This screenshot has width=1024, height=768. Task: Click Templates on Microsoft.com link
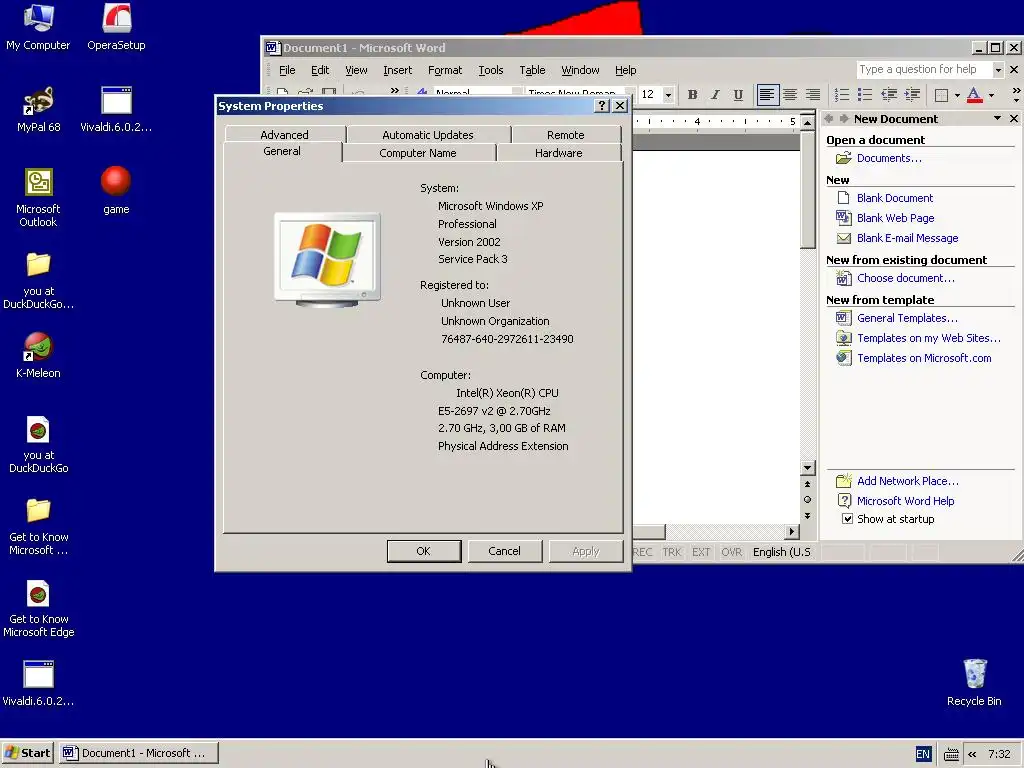pyautogui.click(x=924, y=358)
